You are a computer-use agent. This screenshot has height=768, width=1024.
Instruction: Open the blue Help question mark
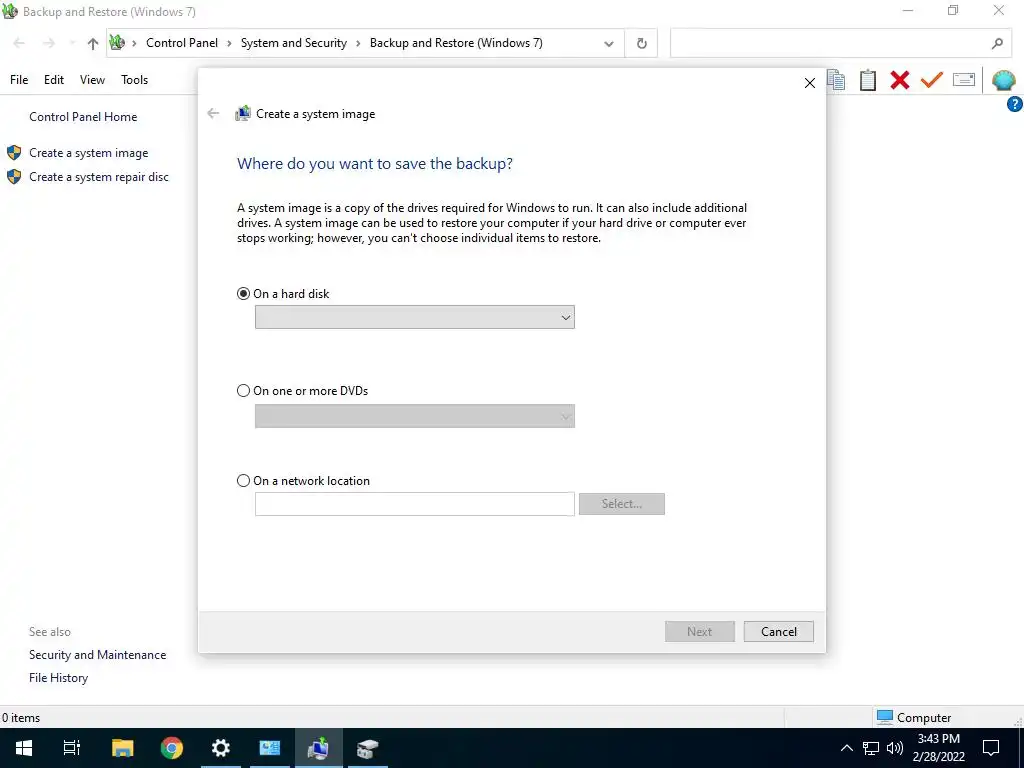[1015, 104]
